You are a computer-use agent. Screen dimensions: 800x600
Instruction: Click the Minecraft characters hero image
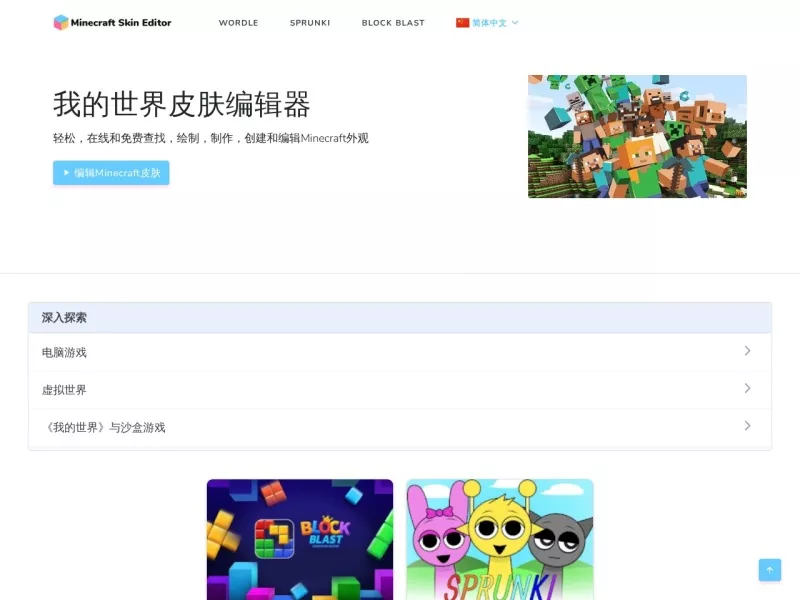pyautogui.click(x=637, y=136)
